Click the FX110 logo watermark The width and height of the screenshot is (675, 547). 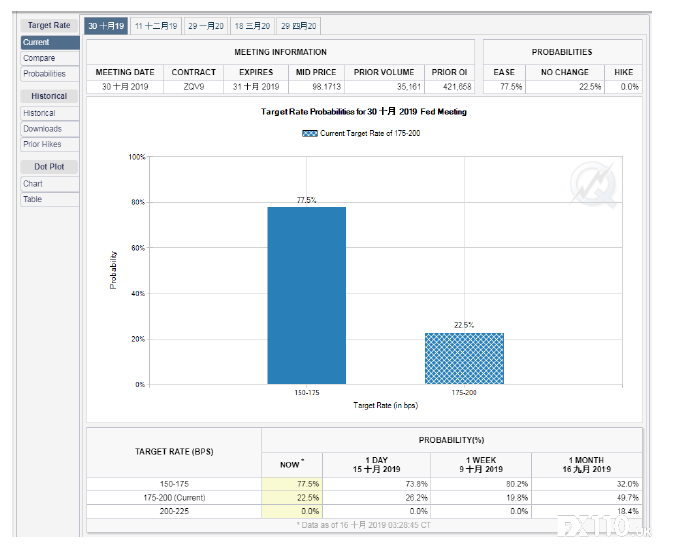pos(603,526)
